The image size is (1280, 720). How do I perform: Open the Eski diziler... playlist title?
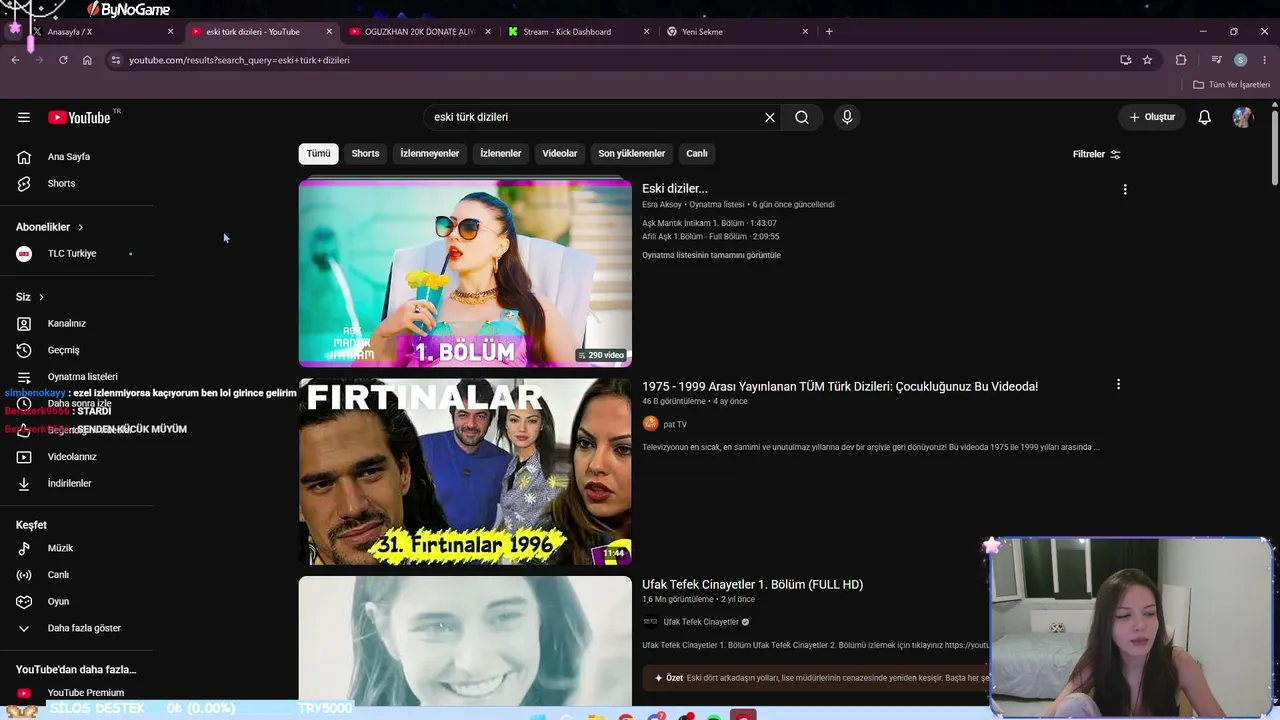tap(675, 189)
